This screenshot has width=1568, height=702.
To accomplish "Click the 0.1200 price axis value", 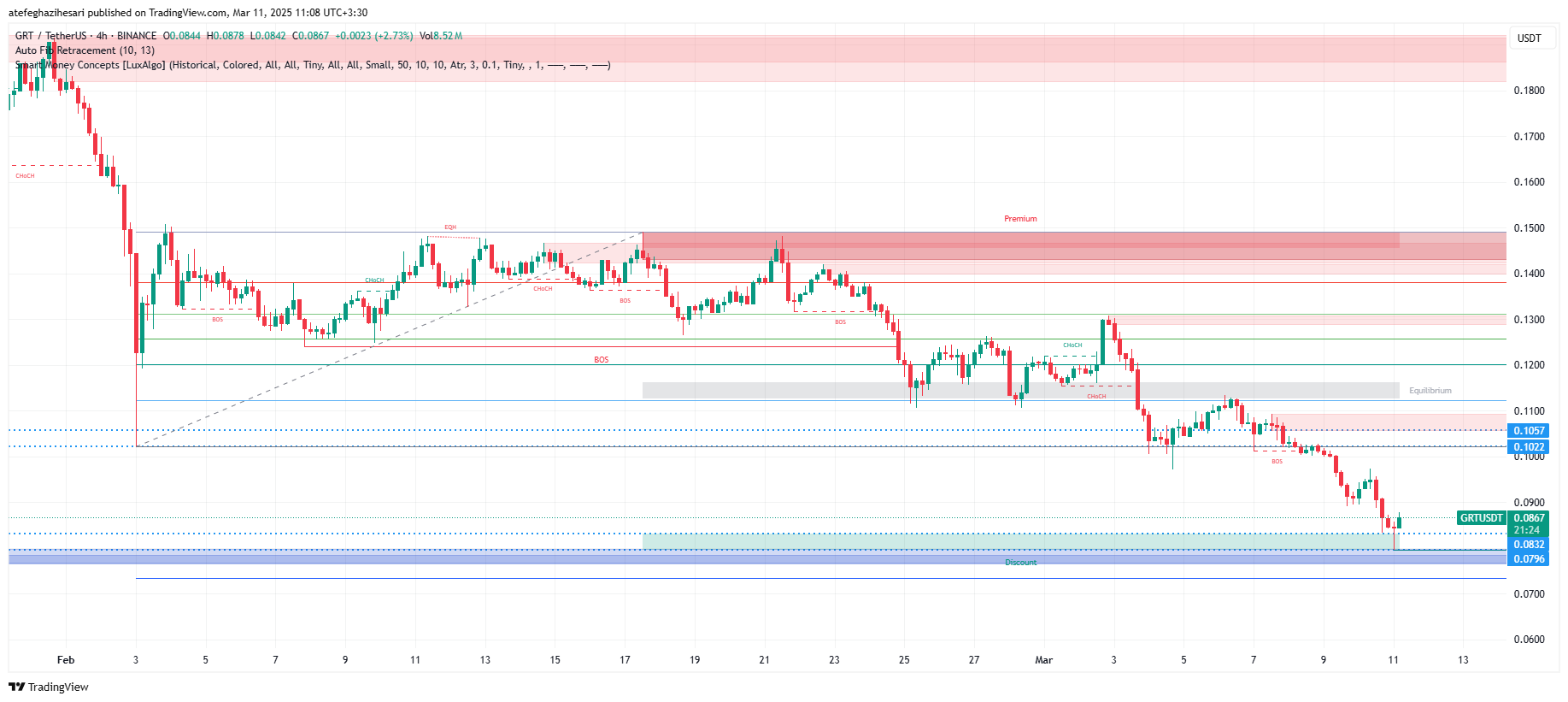I will pos(1529,365).
